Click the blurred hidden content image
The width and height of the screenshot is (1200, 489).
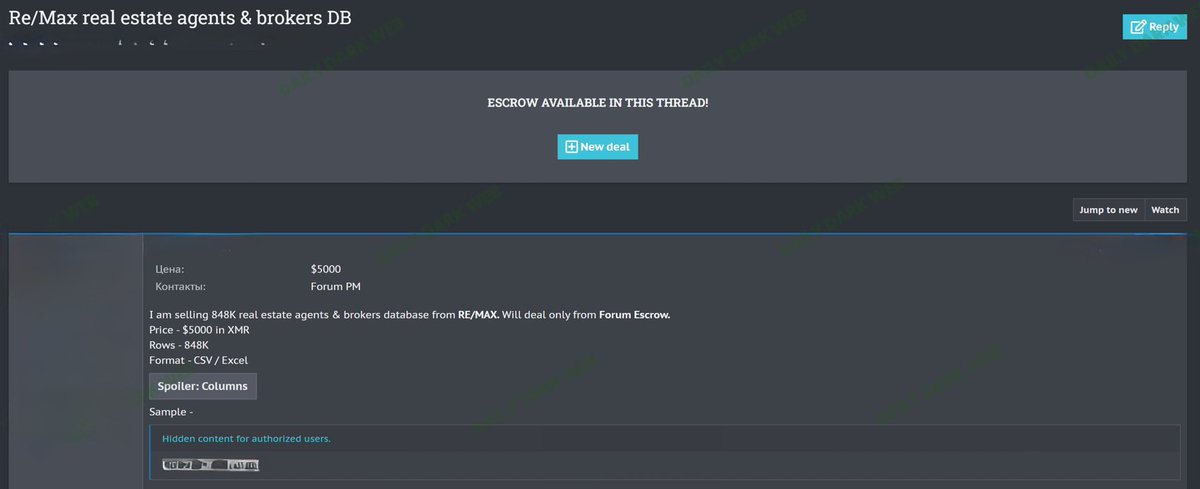[x=211, y=465]
